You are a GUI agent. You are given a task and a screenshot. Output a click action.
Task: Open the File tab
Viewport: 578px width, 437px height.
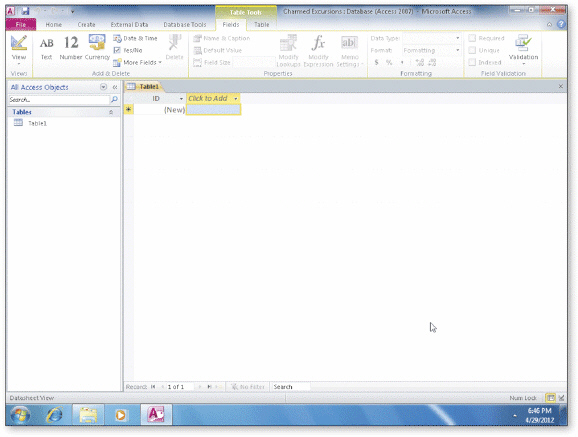point(21,25)
